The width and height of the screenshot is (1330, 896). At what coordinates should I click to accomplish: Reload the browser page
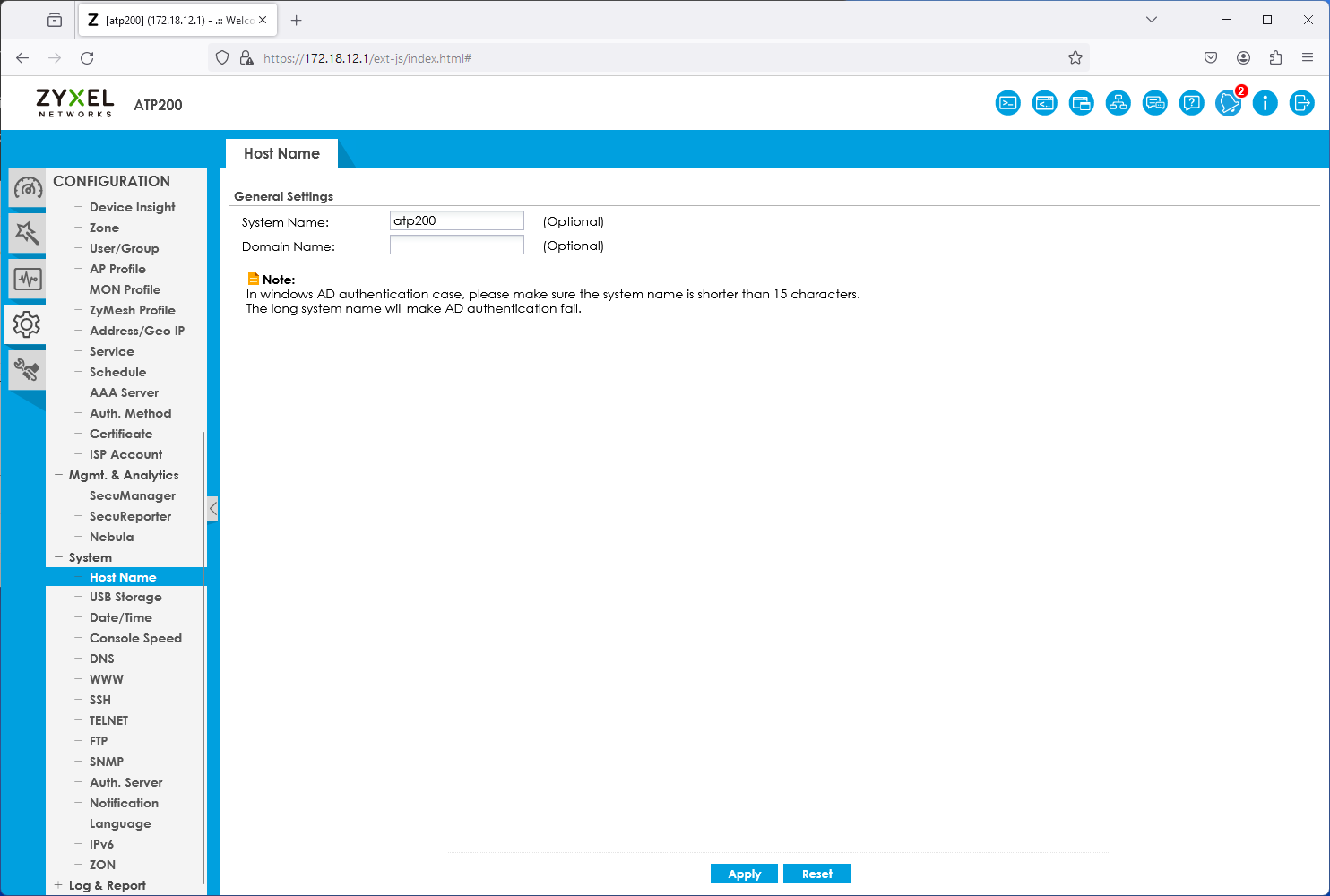tap(87, 58)
